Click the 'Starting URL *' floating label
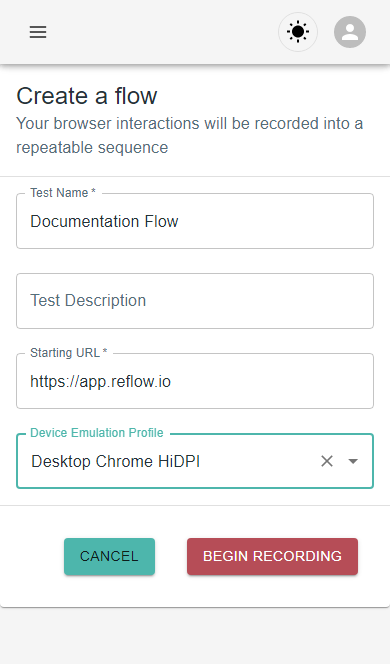 pos(69,353)
